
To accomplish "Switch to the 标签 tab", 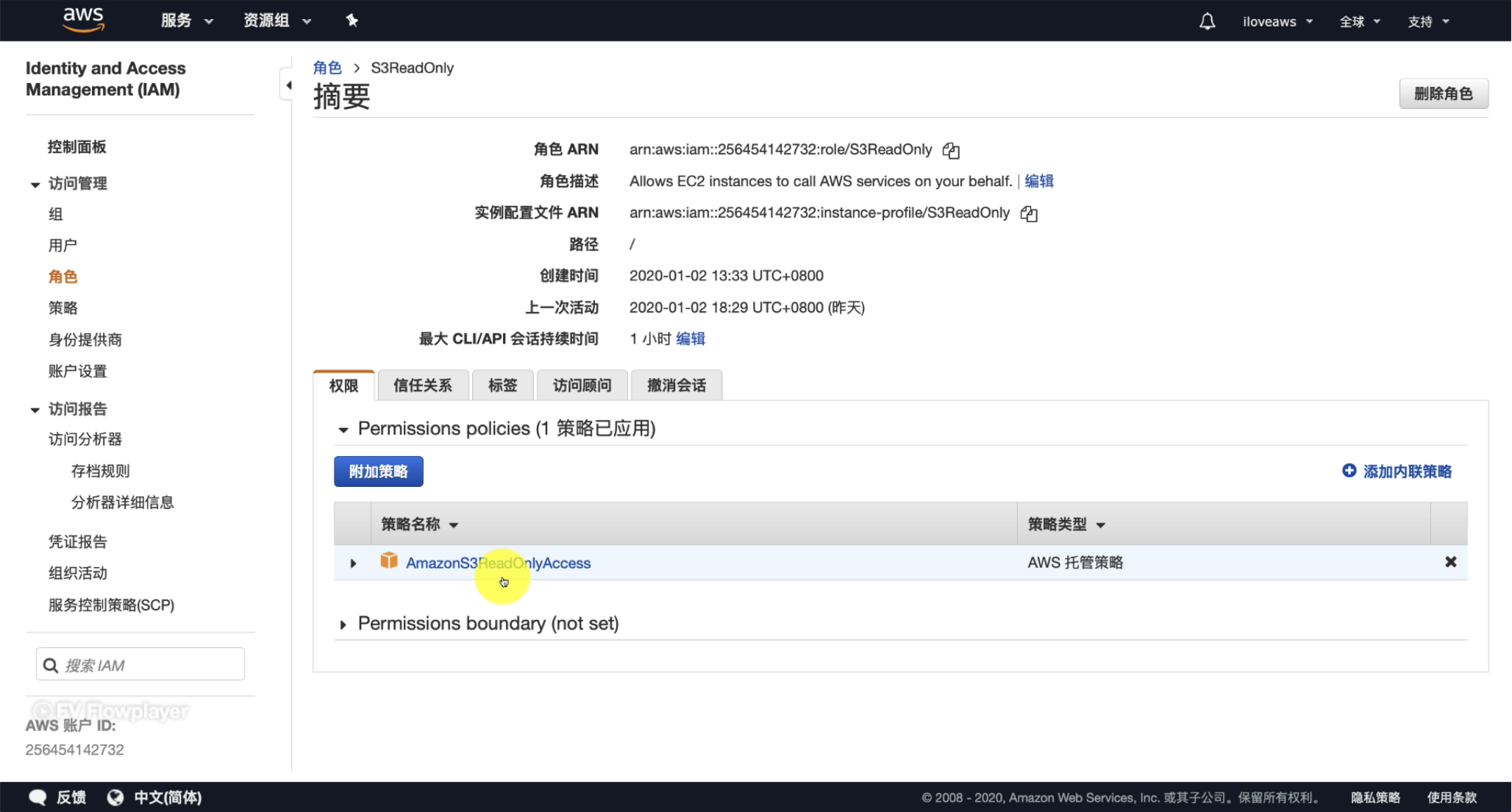I will 503,385.
